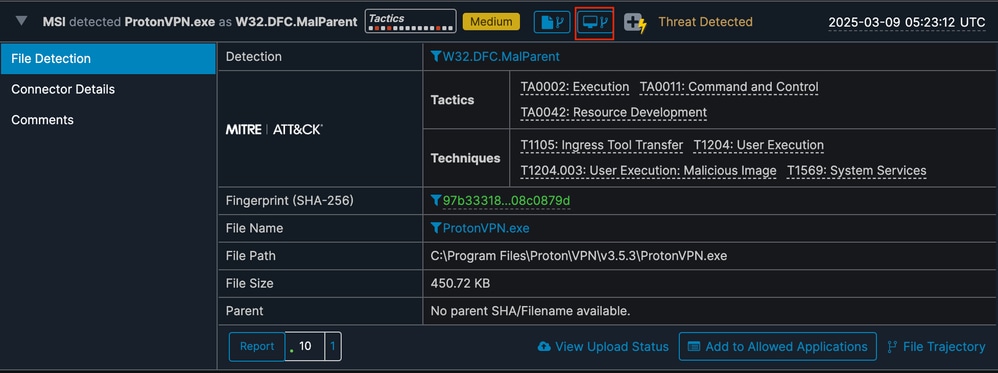Click the MITRE ATT&CK logo
Viewport: 998px width, 373px height.
click(274, 129)
